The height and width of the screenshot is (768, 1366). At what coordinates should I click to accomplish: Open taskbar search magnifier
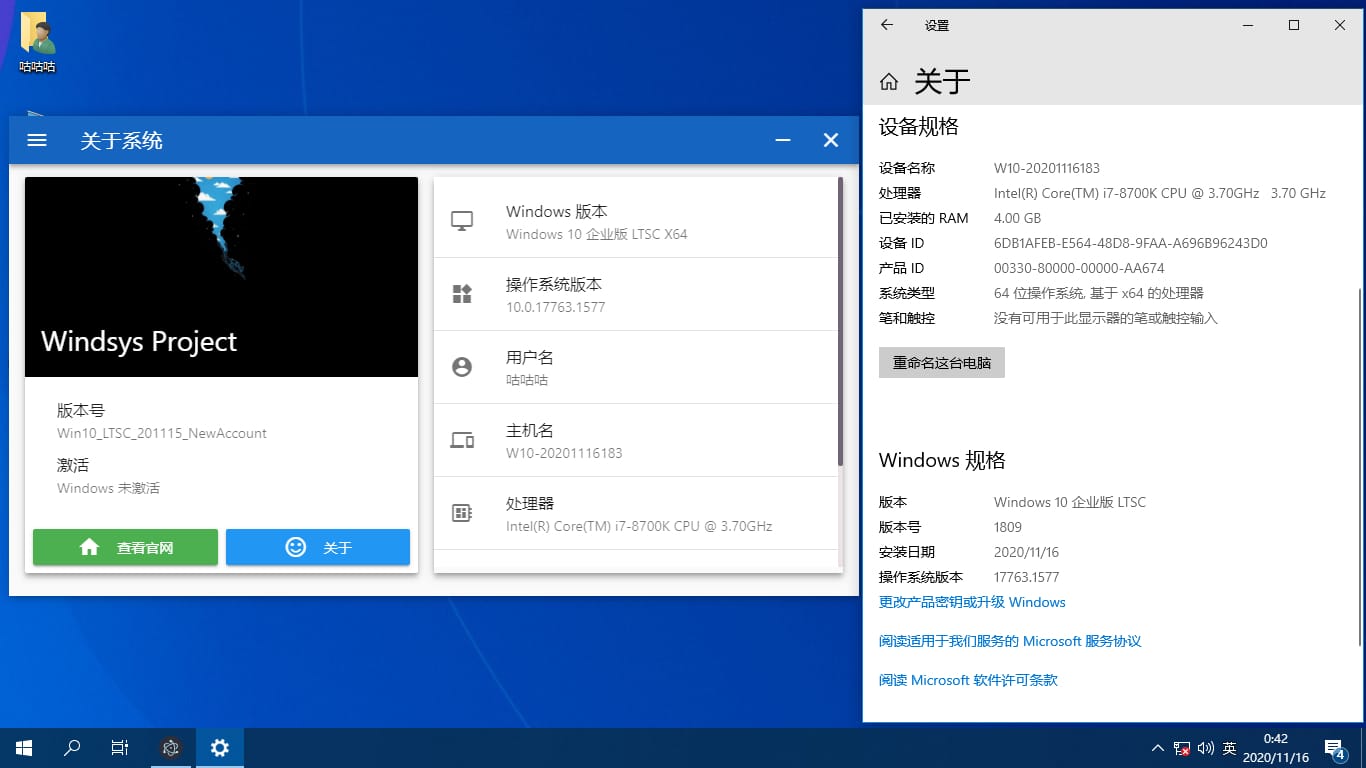pos(72,747)
